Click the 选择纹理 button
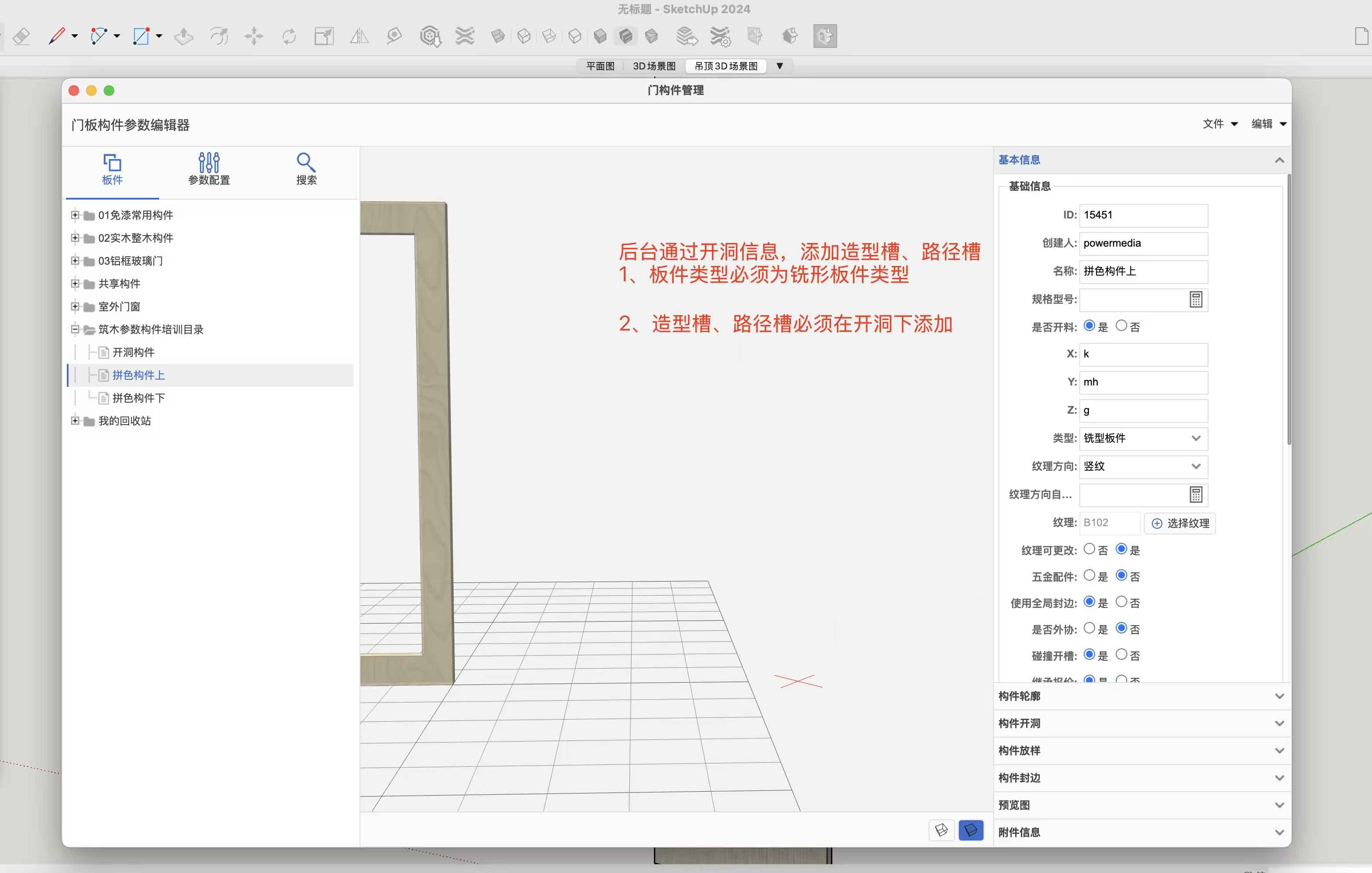This screenshot has width=1372, height=873. point(1180,523)
